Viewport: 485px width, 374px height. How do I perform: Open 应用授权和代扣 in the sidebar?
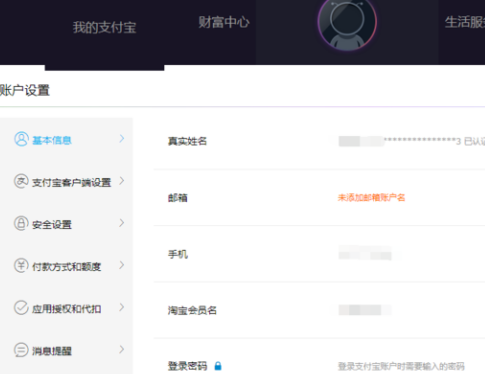[x=66, y=309]
